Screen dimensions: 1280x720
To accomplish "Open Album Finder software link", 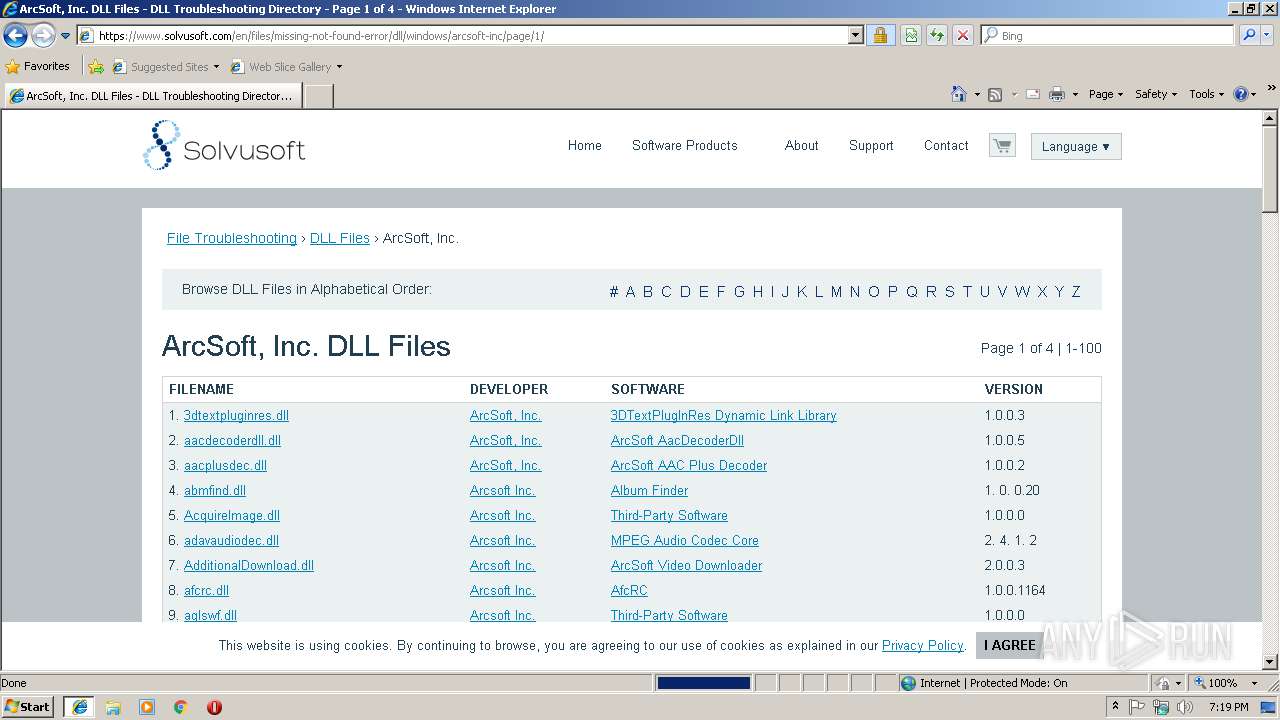I will click(649, 490).
